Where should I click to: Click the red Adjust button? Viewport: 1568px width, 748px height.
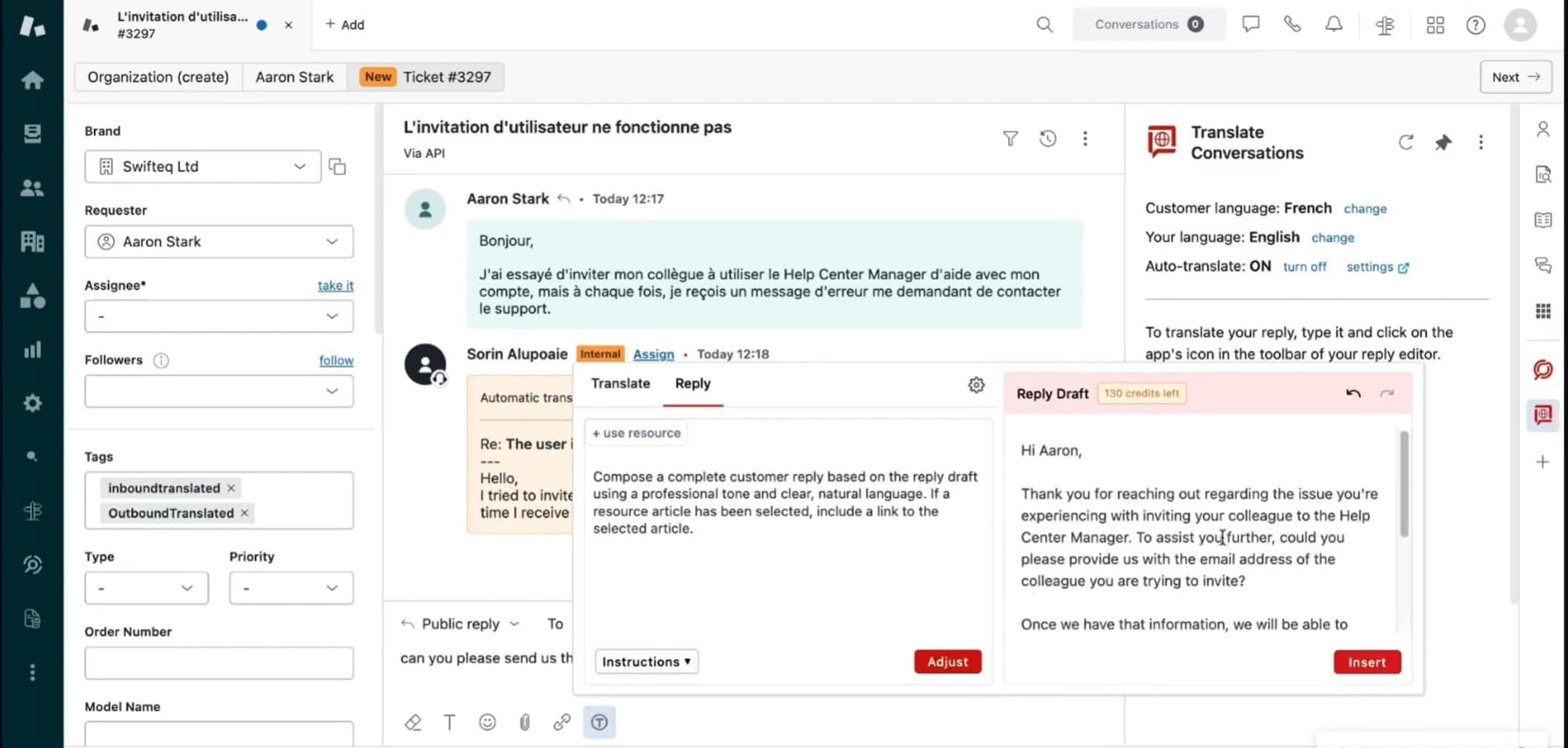coord(948,662)
